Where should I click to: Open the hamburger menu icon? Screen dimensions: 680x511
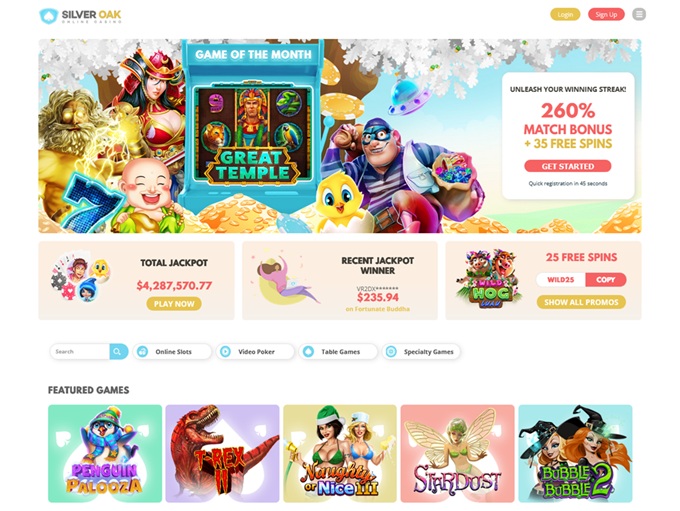pyautogui.click(x=639, y=14)
